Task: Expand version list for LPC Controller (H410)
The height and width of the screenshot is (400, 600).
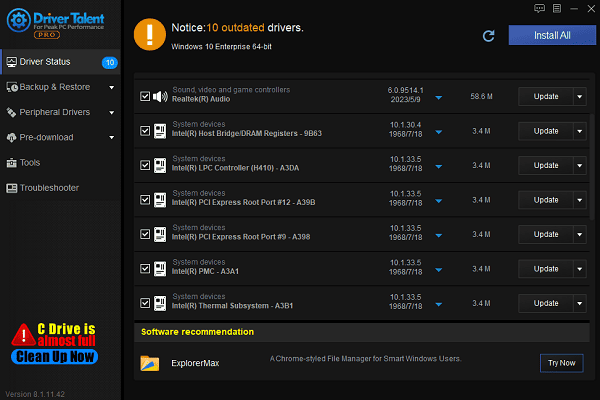Action: (x=439, y=167)
